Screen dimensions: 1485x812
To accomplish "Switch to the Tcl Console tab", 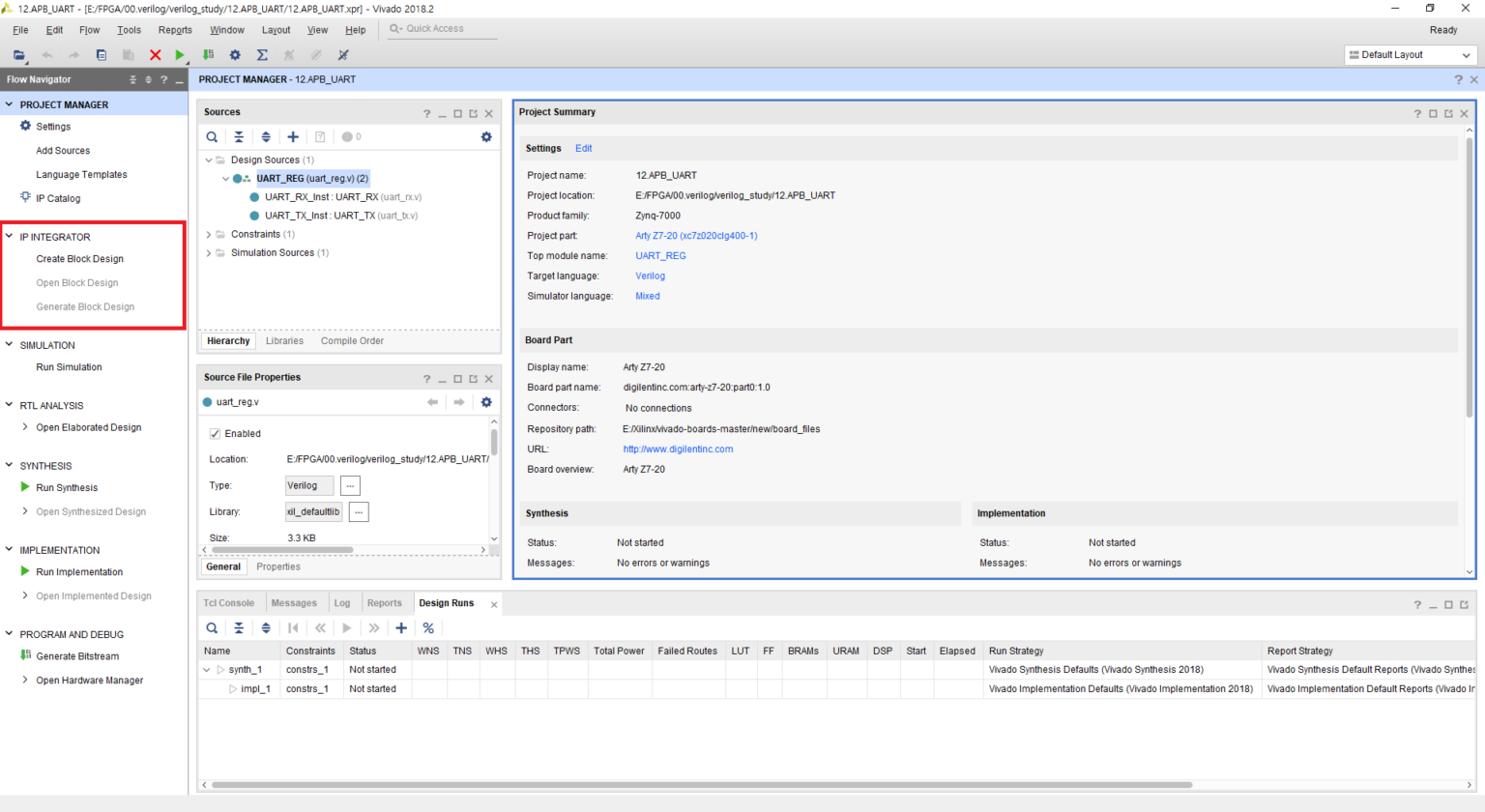I will [x=229, y=603].
